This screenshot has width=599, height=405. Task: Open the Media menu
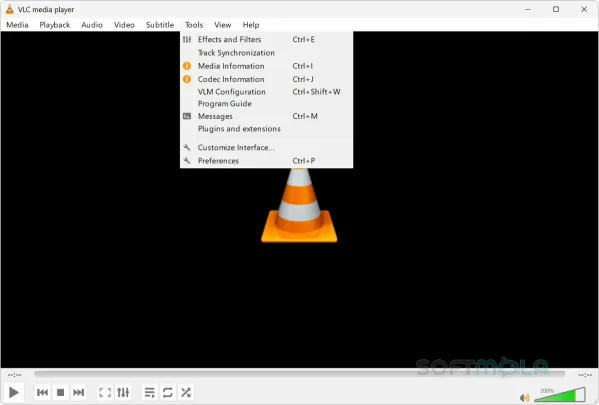[x=17, y=25]
